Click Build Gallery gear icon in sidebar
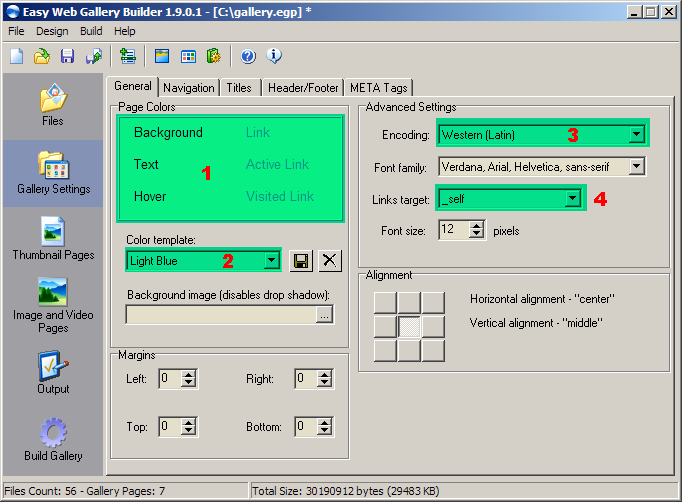 coord(53,432)
